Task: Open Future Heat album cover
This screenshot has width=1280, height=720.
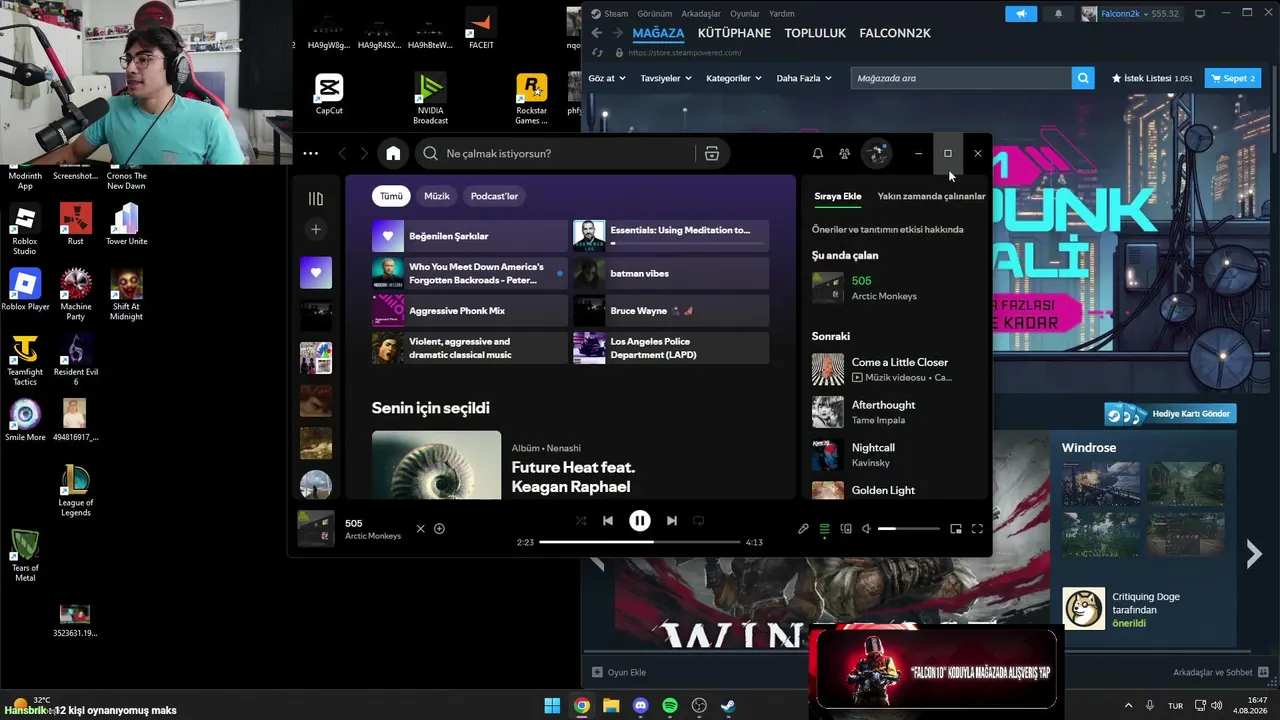Action: [x=436, y=465]
